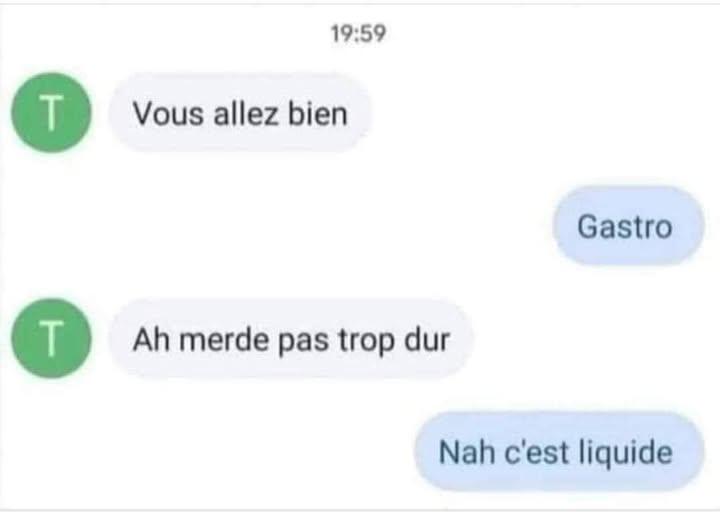
Task: Click the word 'Vous' in first message
Action: click(x=168, y=113)
